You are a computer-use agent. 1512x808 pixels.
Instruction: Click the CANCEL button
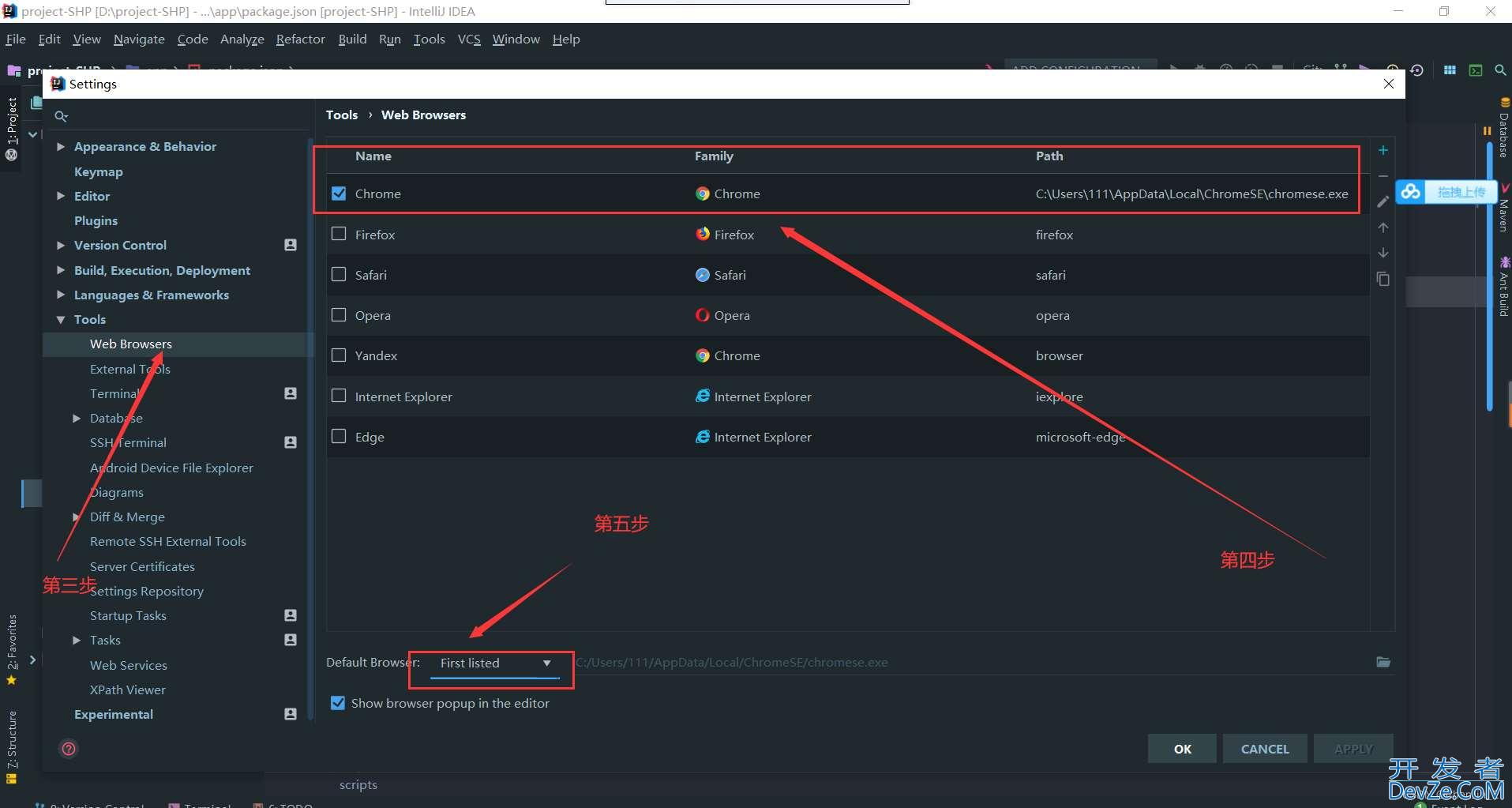[x=1265, y=749]
